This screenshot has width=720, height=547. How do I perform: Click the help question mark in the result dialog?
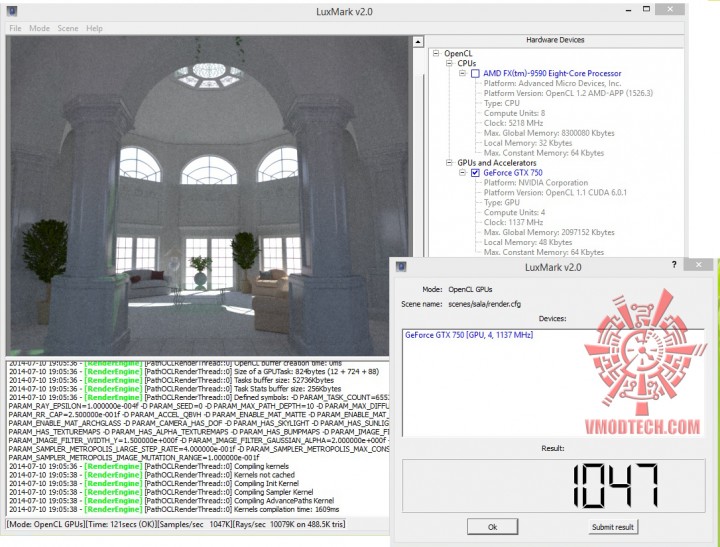click(x=674, y=265)
